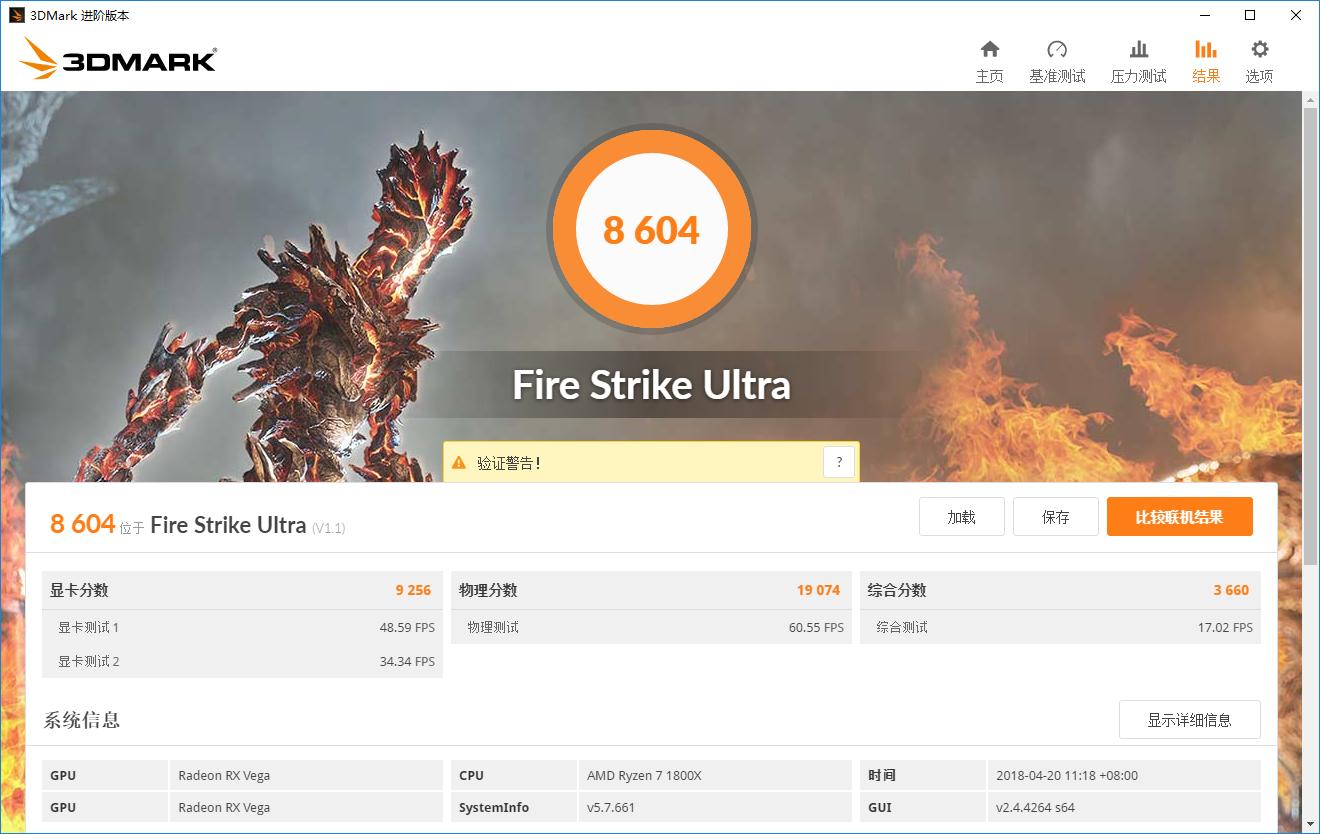Click the 验证警告 warning banner text
This screenshot has height=834, width=1320.
click(508, 463)
